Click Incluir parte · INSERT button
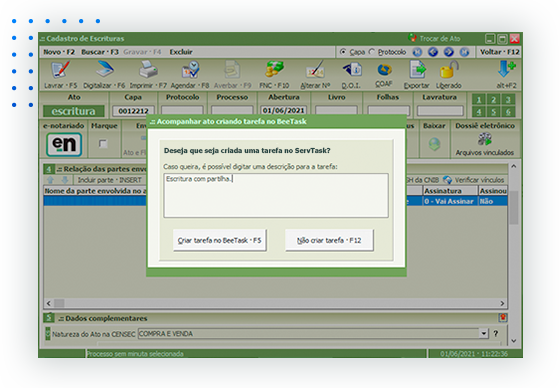 tap(109, 180)
